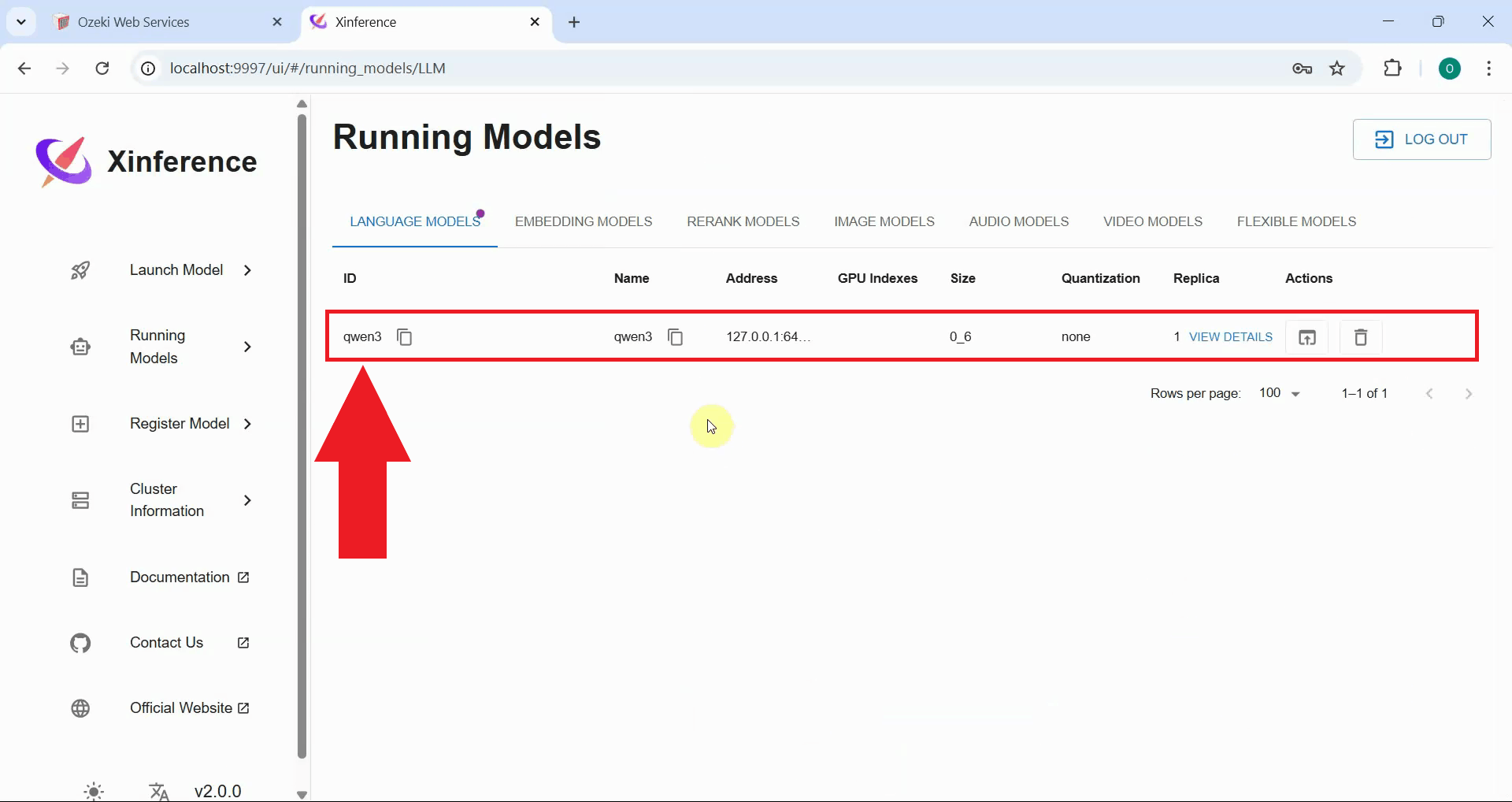Open VIEW DETAILS for qwen3
This screenshot has height=802, width=1512.
click(1232, 336)
